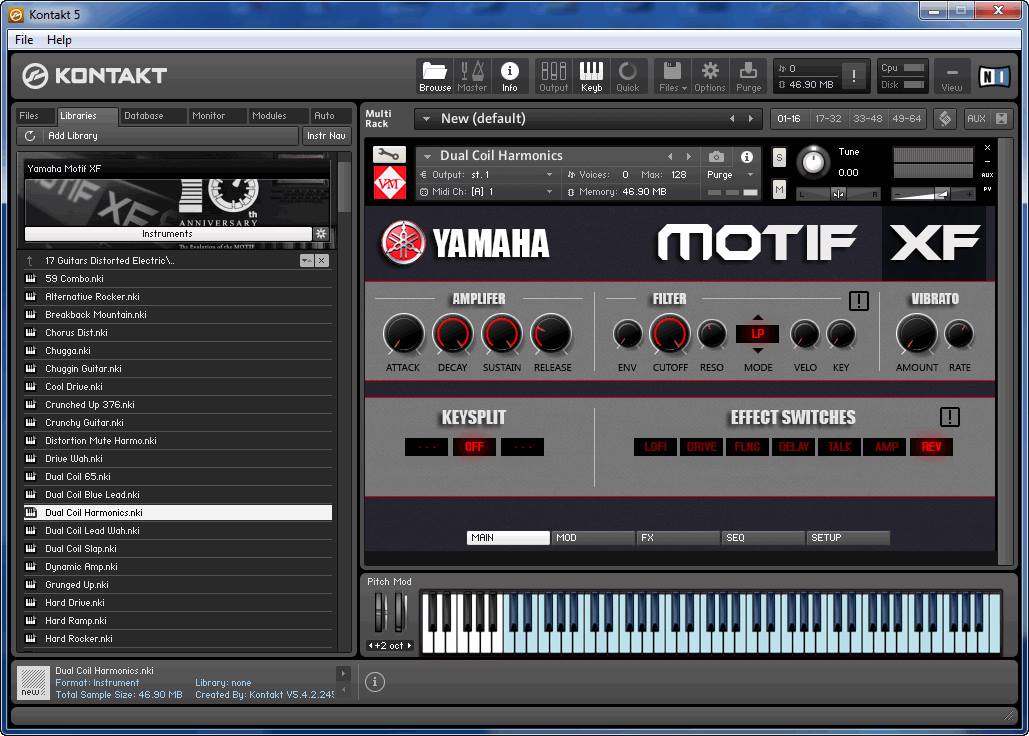The height and width of the screenshot is (736, 1029).
Task: Open the Multi Rack preset dropdown arrow
Action: pyautogui.click(x=426, y=119)
